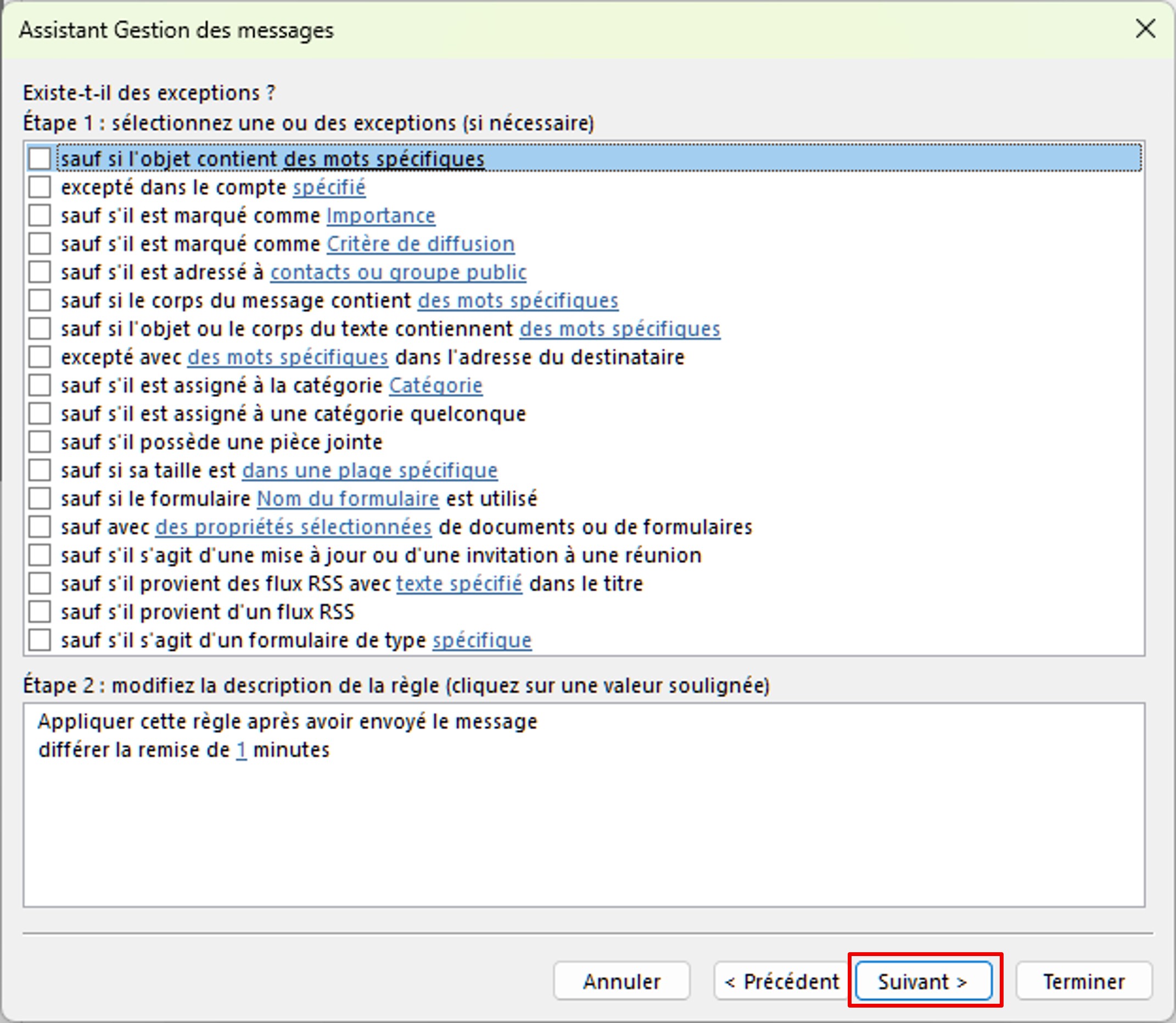Check the meeting invitation exception checkbox

coord(40,555)
